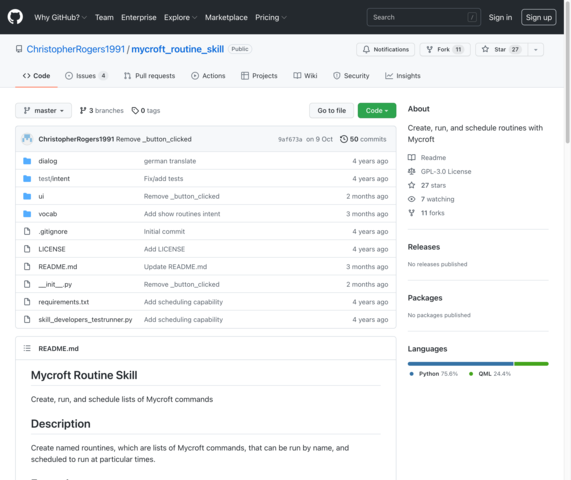Click the slash shortcut icon in search box
The image size is (571, 480).
(472, 17)
